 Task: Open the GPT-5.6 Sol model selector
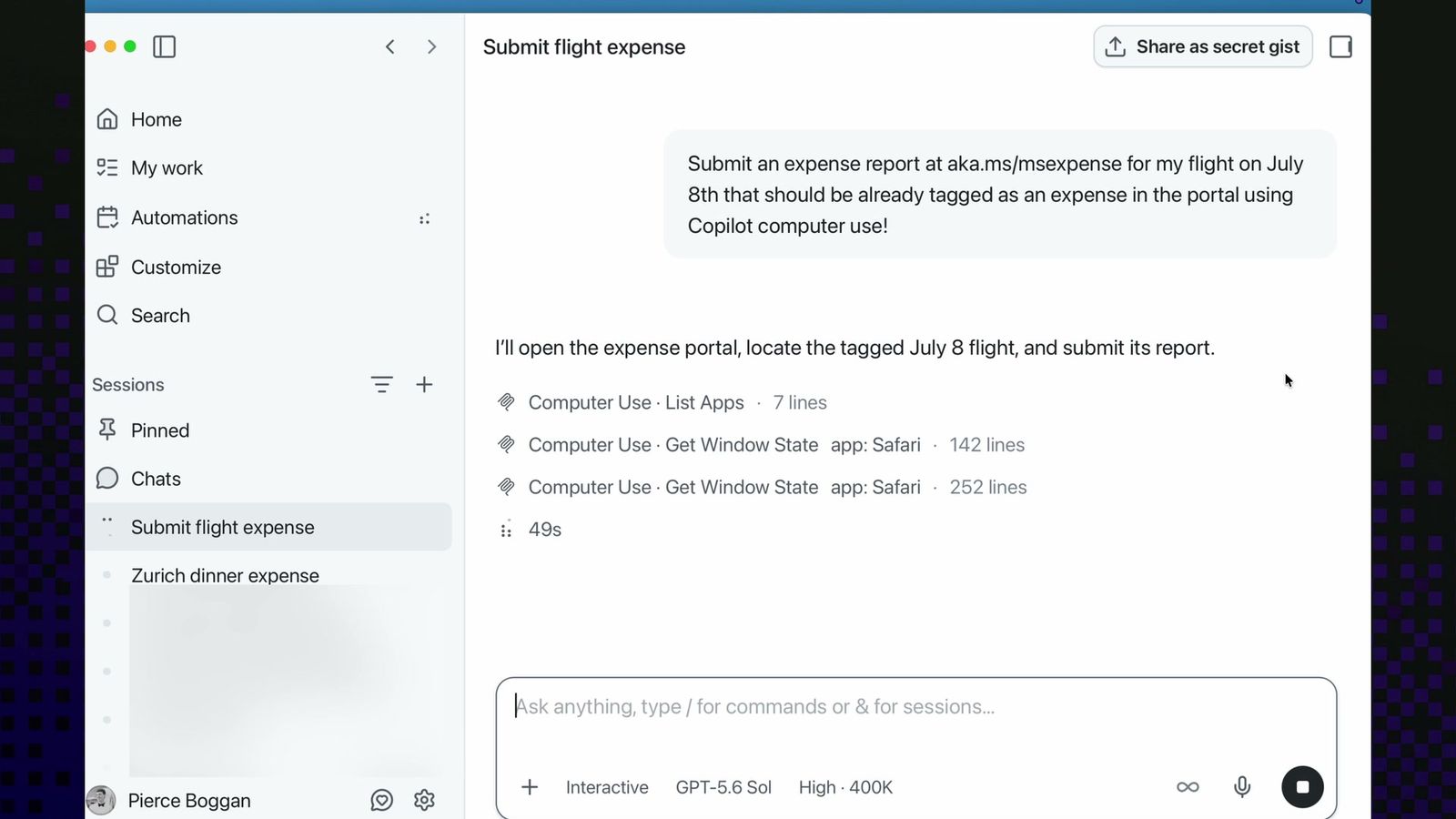pos(723,787)
